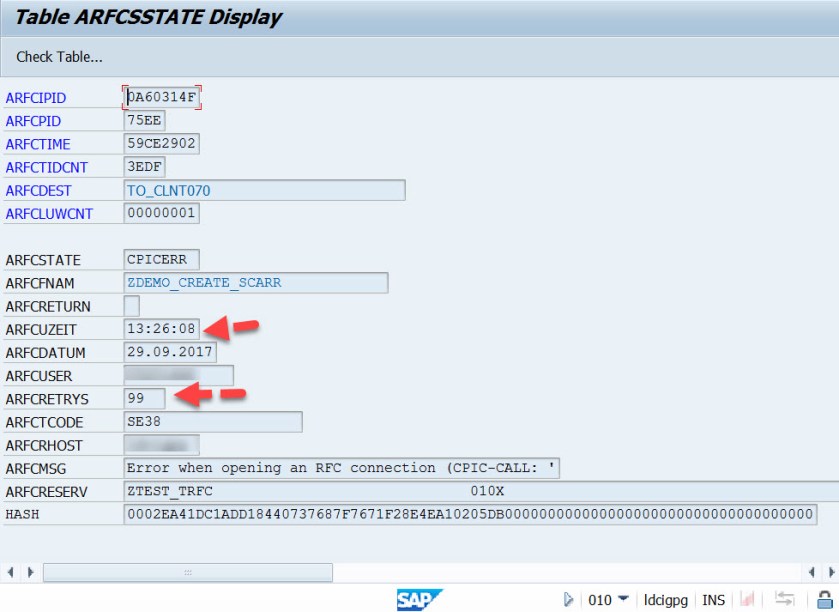Click the ARFCRHOST label text
The height and width of the screenshot is (612, 839).
click(x=44, y=446)
